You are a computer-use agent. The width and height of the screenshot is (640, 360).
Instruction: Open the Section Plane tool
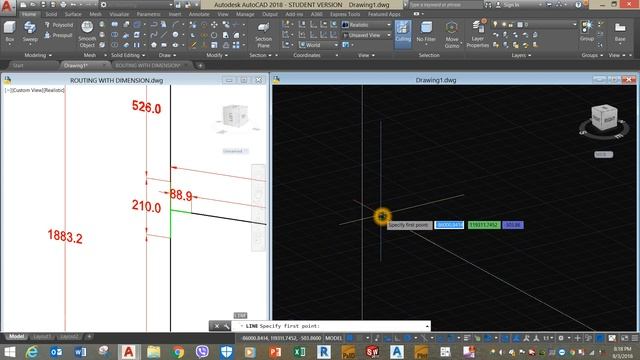coord(263,34)
